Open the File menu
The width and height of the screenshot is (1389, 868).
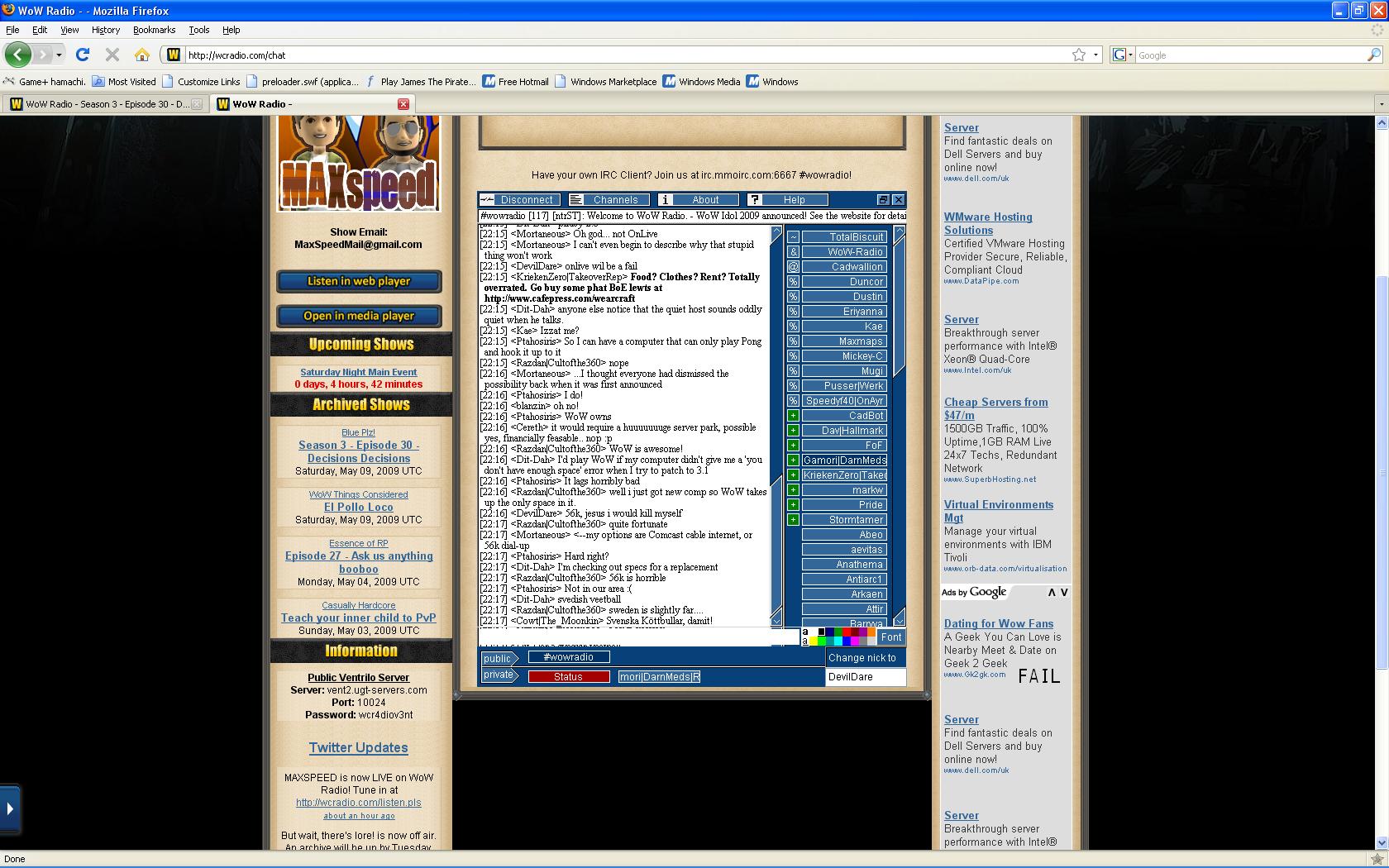[12, 30]
